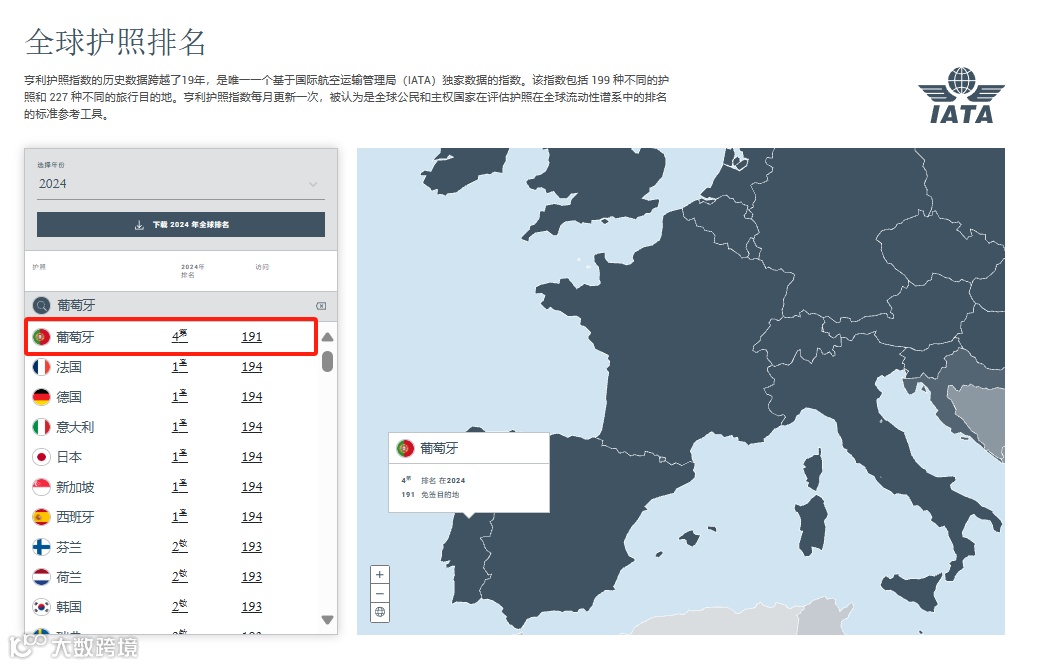Select the 芬兰 row name

click(69, 547)
